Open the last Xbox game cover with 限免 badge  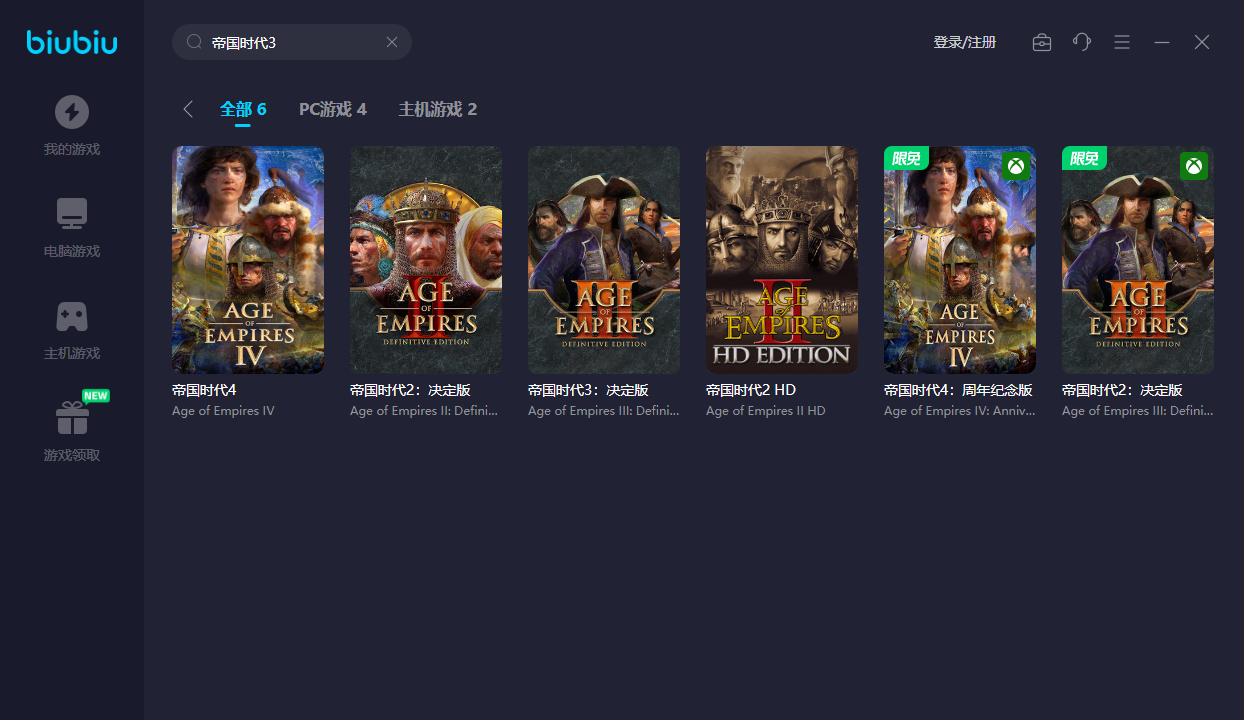1138,260
